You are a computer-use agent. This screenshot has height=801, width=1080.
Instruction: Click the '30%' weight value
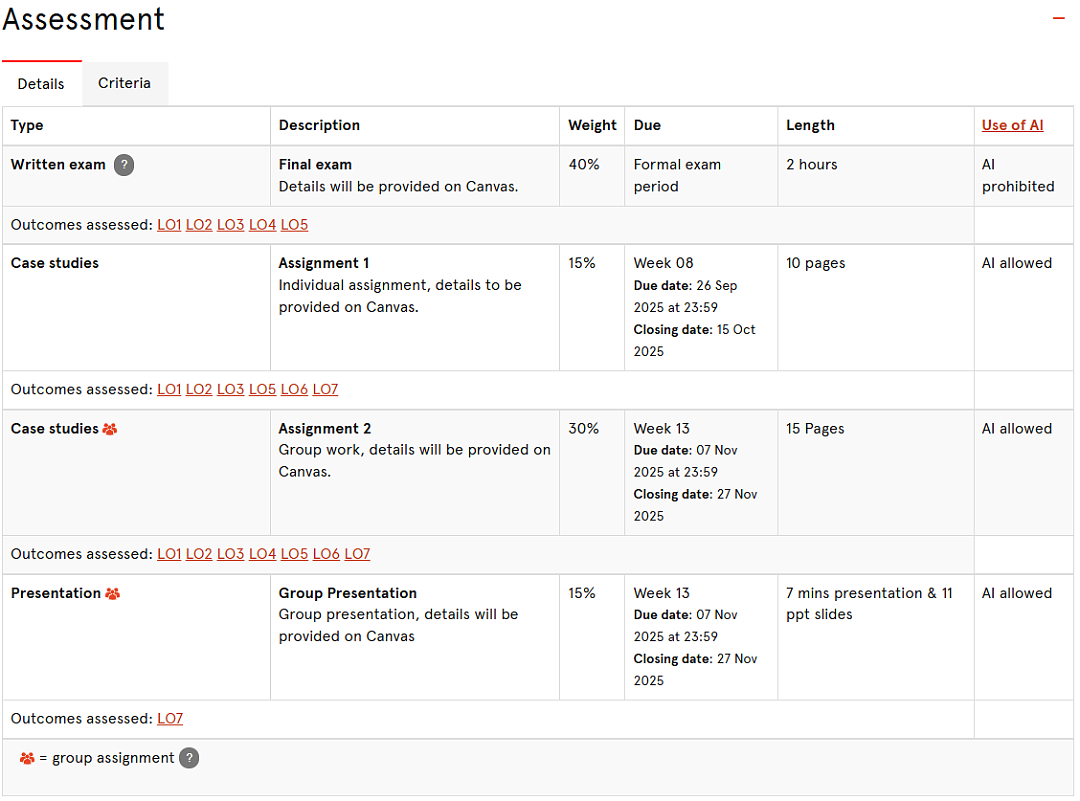[584, 429]
